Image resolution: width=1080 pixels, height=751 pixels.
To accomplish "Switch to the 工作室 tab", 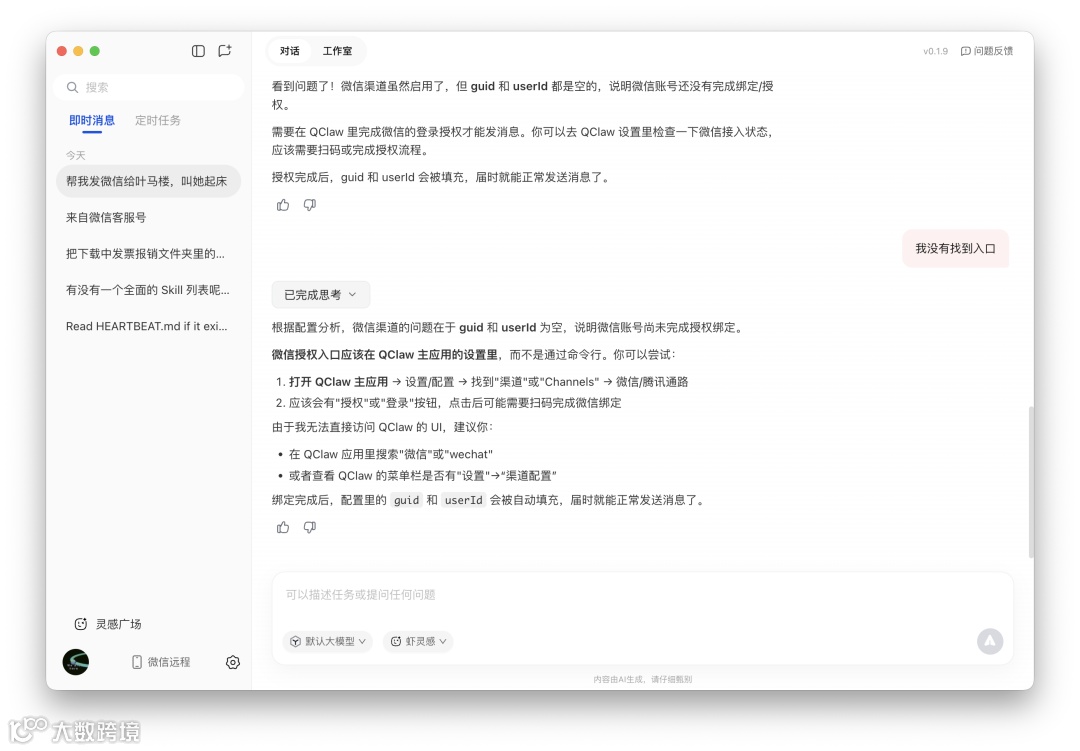I will coord(338,51).
